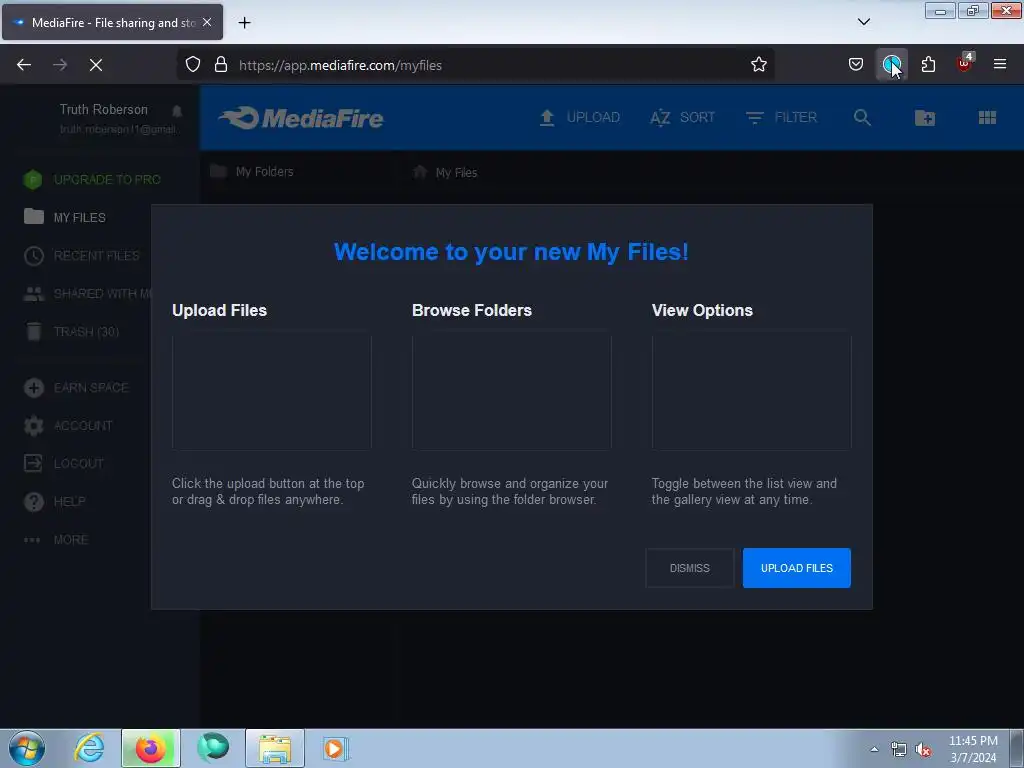Screen dimensions: 1024x768
Task: Open Help in sidebar
Action: pos(54,502)
